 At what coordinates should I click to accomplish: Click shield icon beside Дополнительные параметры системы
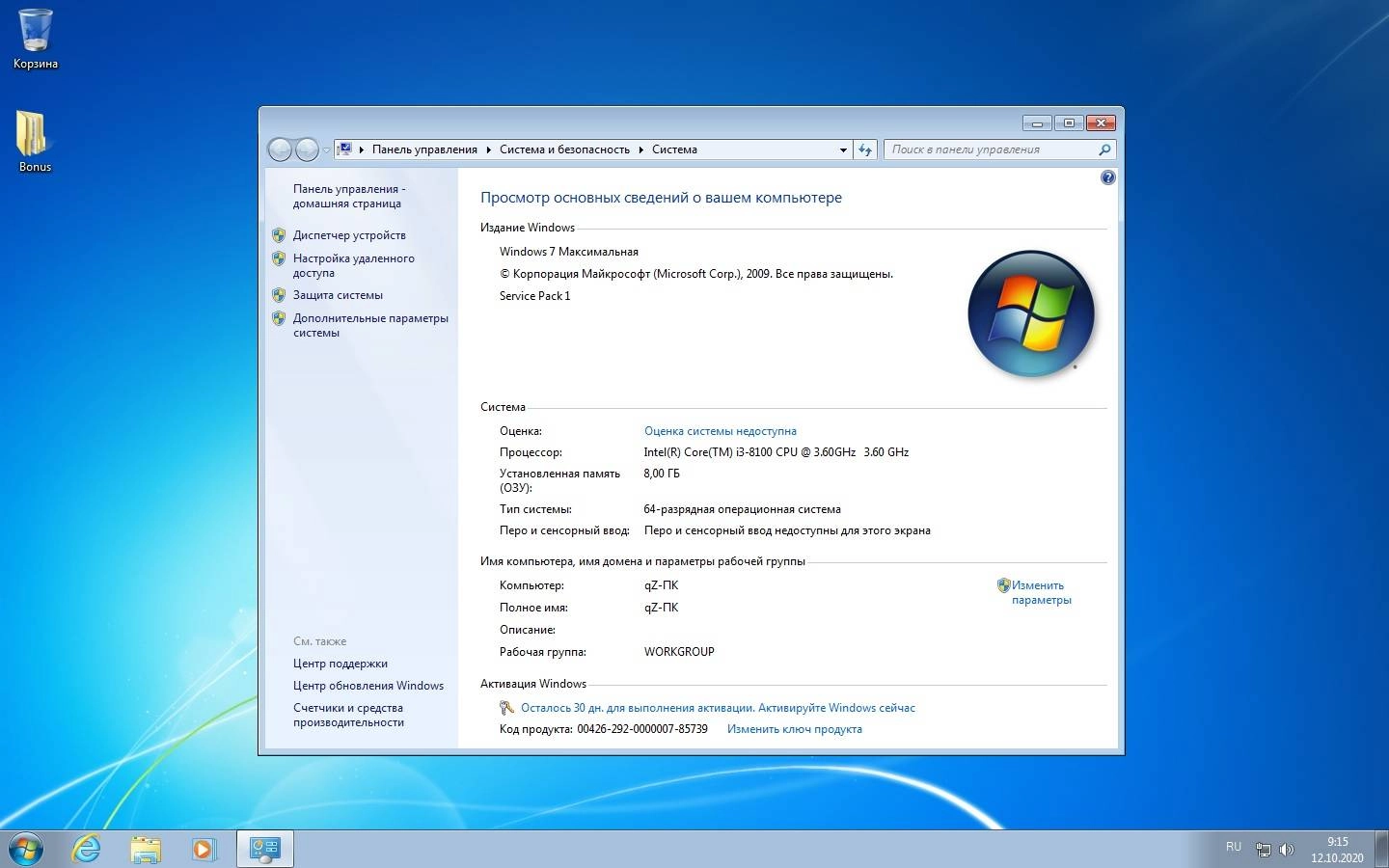point(279,318)
